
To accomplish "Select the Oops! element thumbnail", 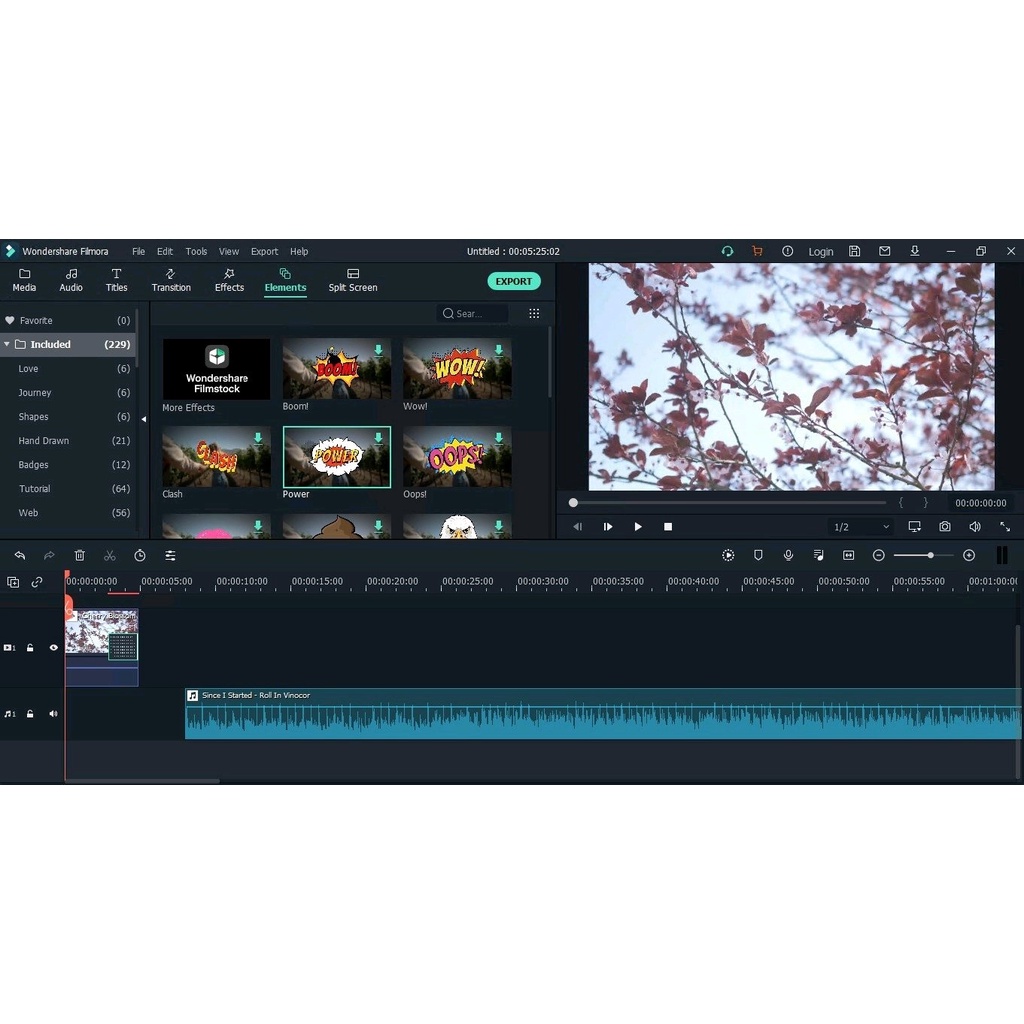I will [x=457, y=457].
